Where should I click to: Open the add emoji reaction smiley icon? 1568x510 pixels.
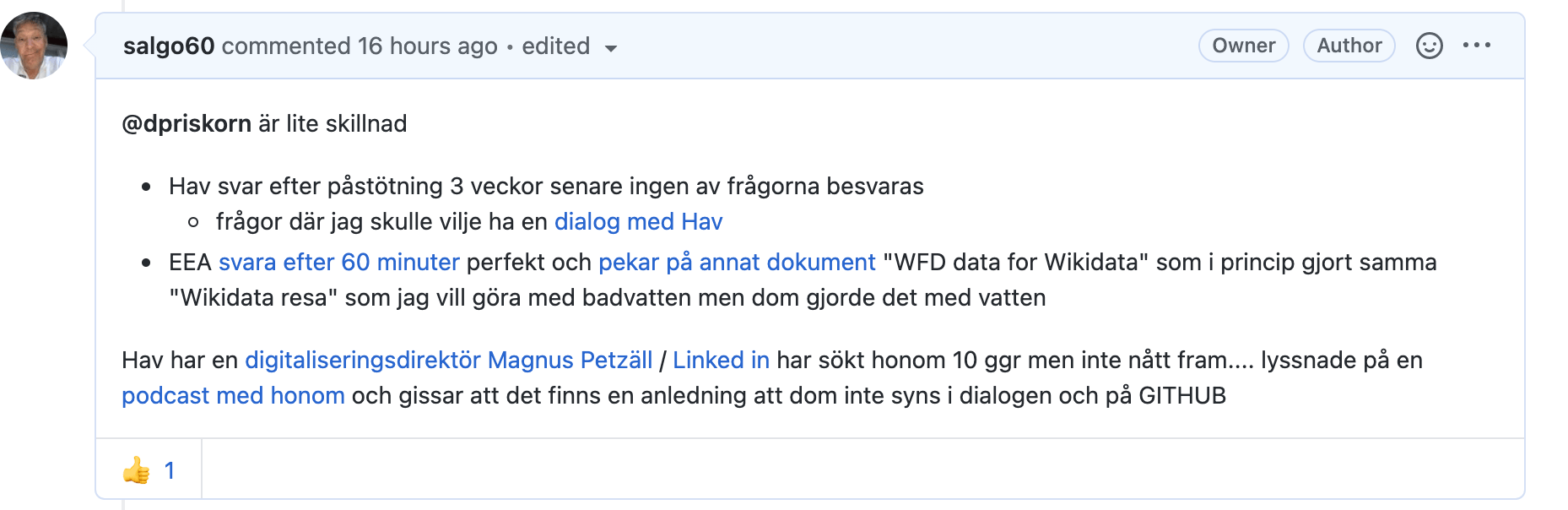pos(1429,46)
